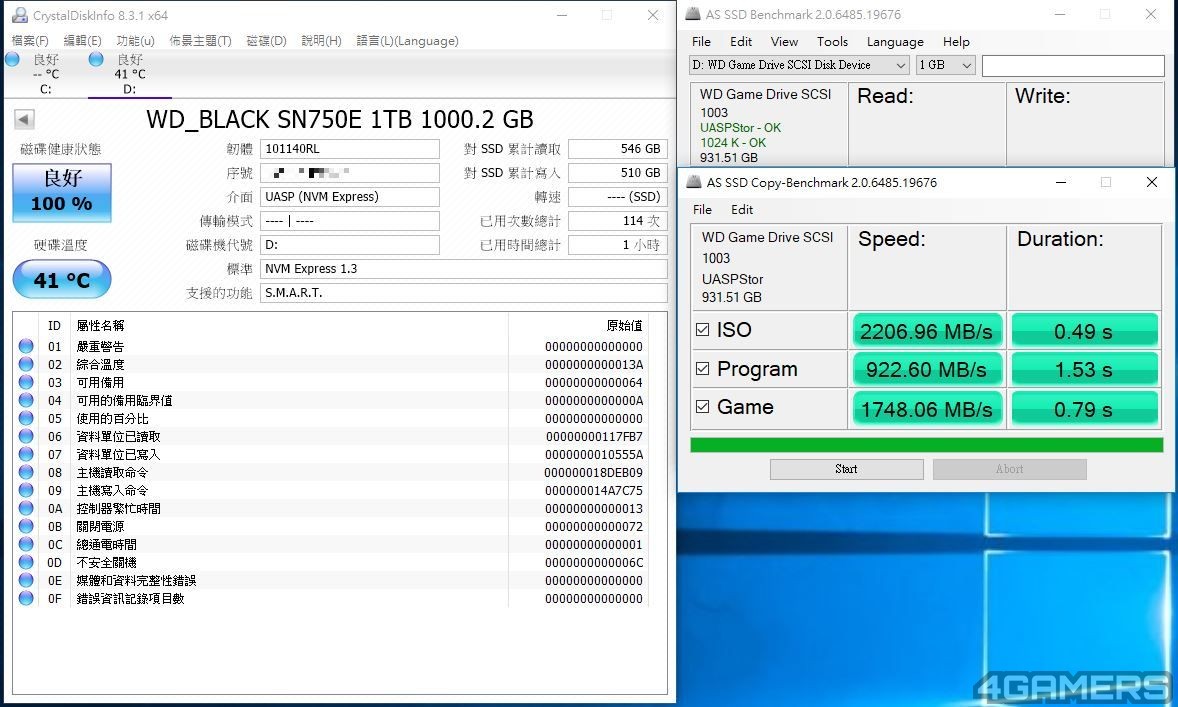
Task: Click the total host writes field 510 GB
Action: (618, 173)
